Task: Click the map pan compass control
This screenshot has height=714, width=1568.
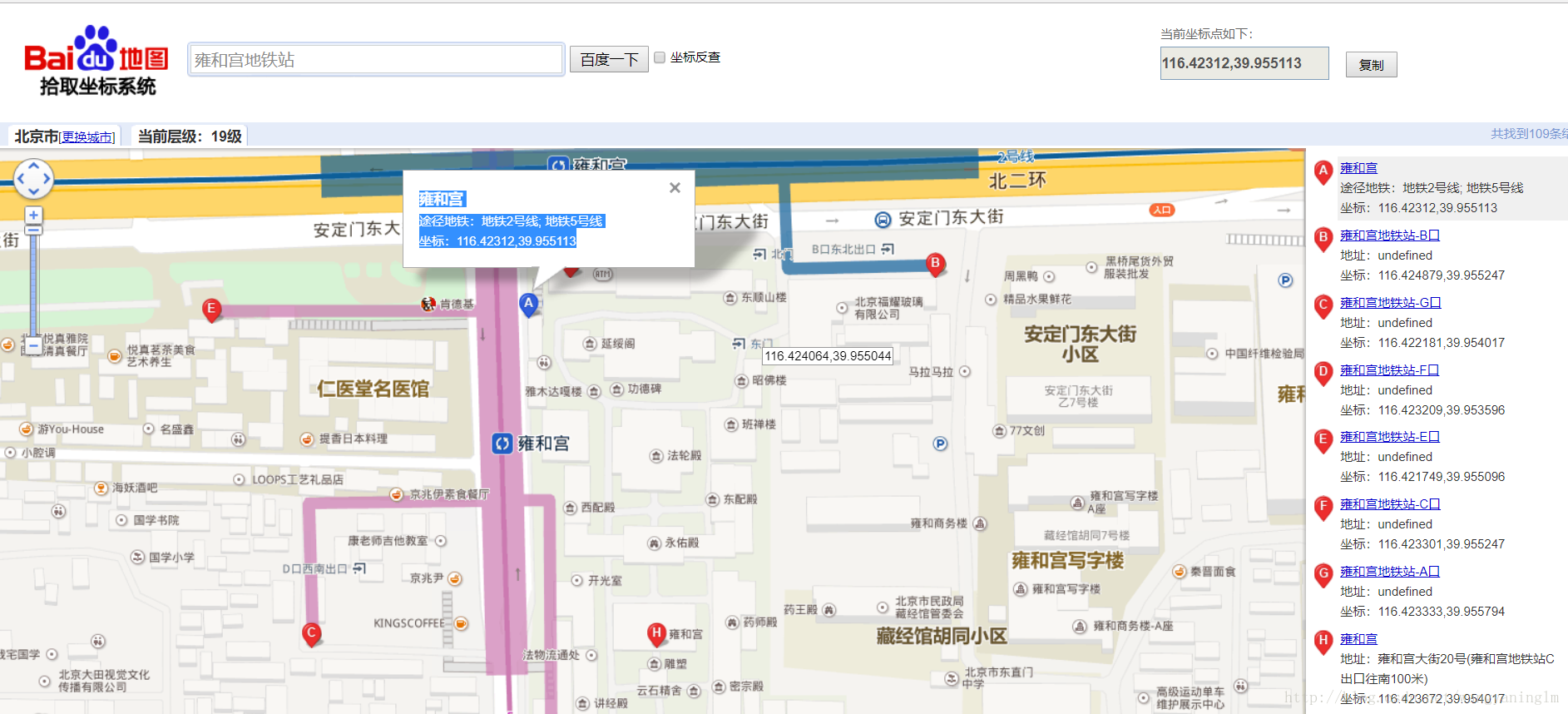Action: point(33,178)
